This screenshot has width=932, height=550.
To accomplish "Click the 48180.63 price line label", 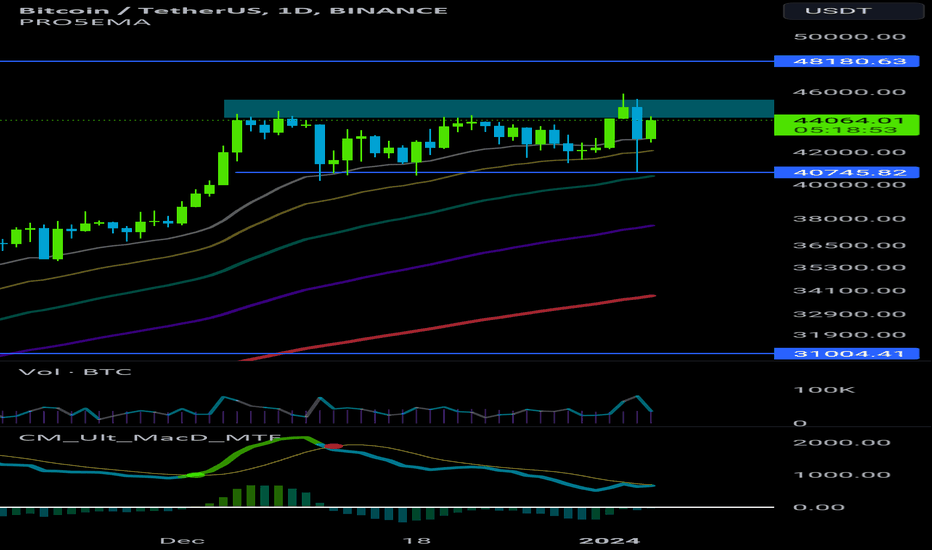I will coord(846,61).
